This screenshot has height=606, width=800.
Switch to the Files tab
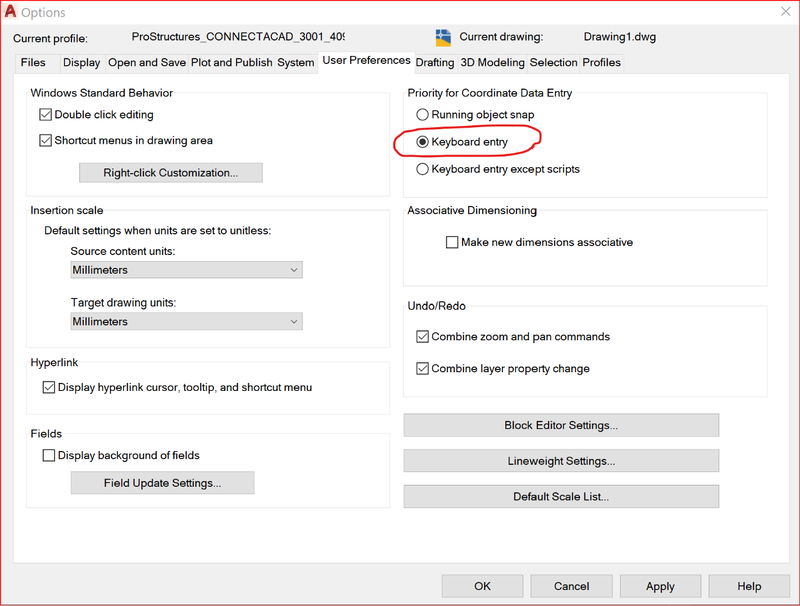(33, 63)
